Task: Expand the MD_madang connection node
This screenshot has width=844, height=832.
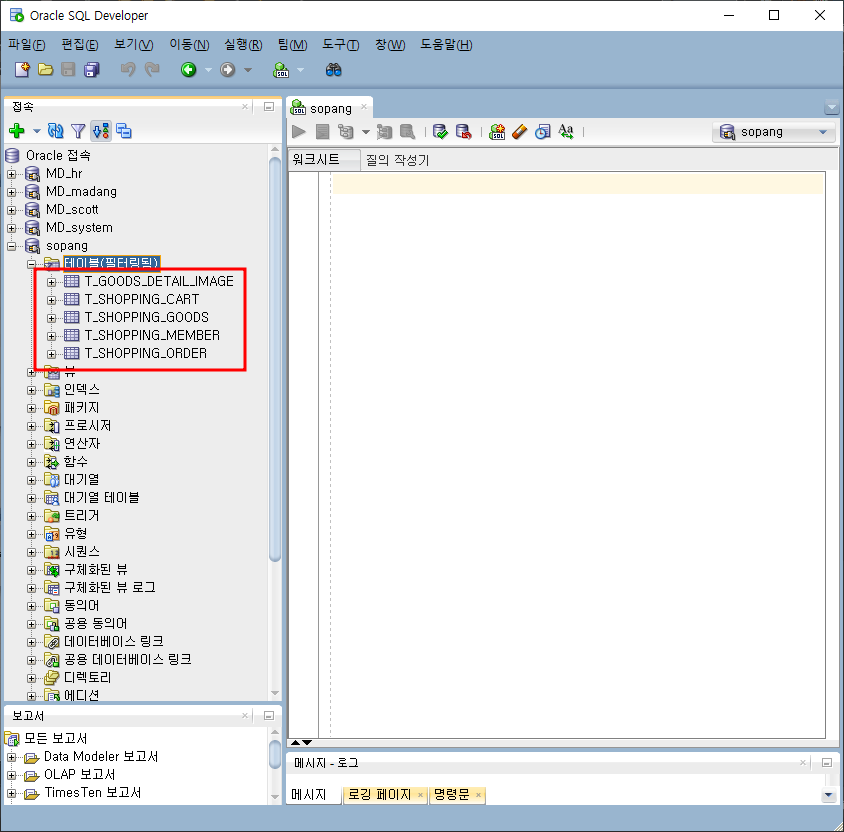Action: [11, 192]
